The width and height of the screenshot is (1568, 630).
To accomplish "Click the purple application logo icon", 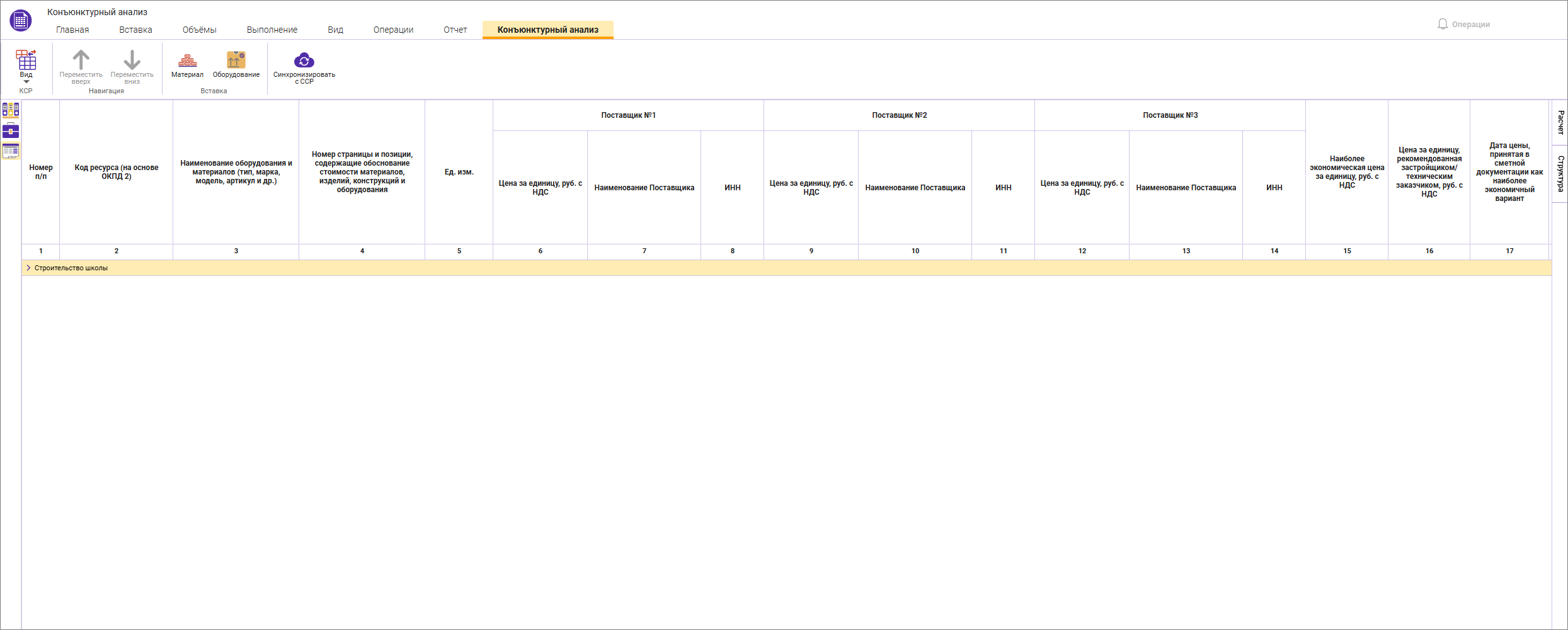I will [x=20, y=21].
